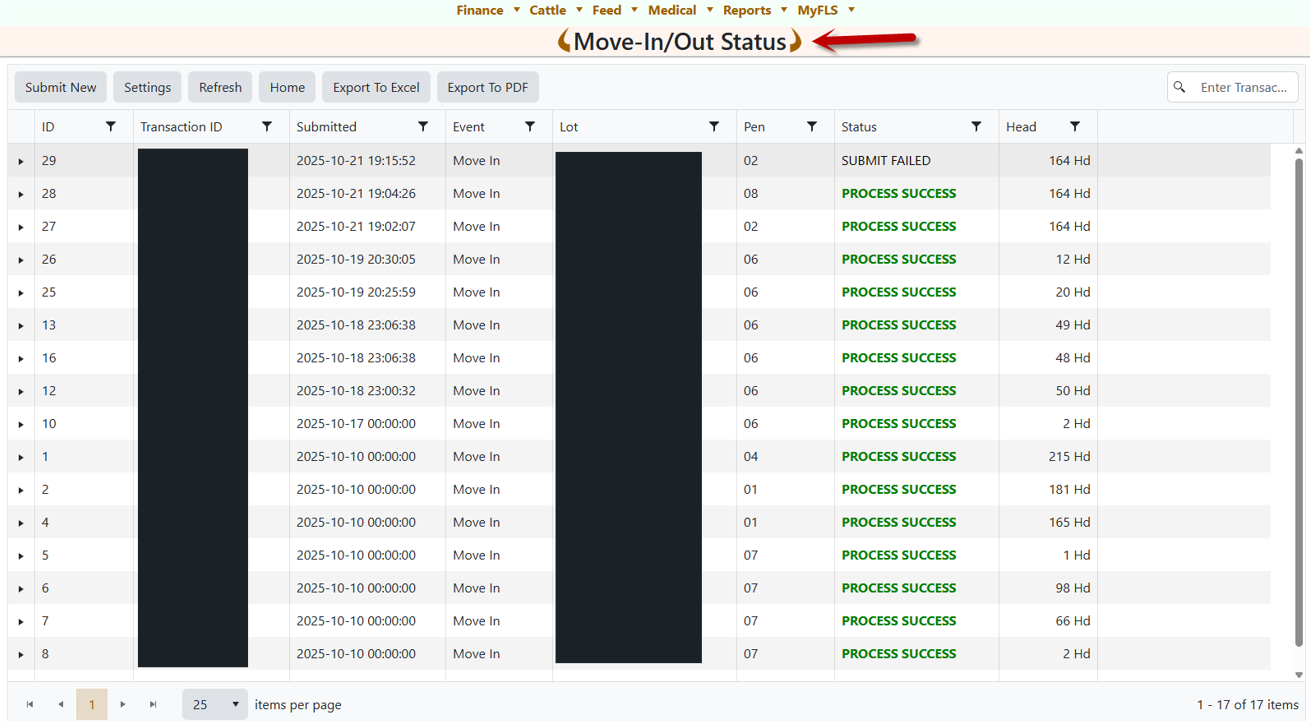The height and width of the screenshot is (721, 1310).
Task: Click the Submit New button
Action: [61, 87]
